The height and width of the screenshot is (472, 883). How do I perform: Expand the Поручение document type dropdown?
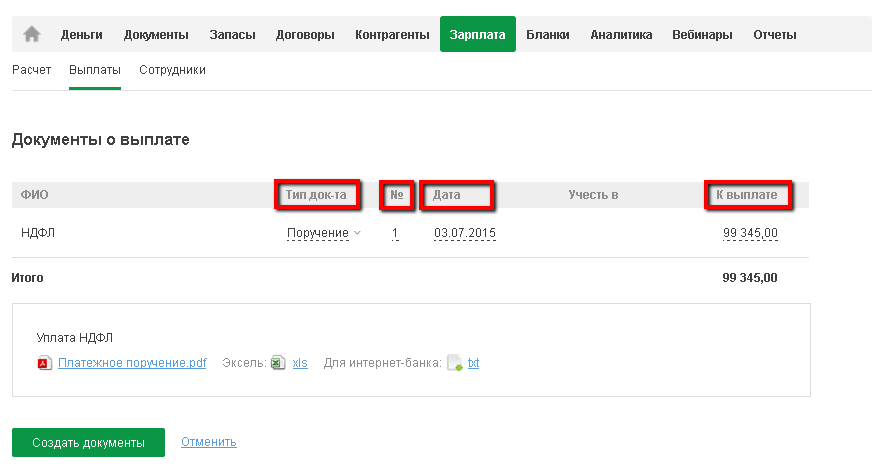[x=324, y=233]
